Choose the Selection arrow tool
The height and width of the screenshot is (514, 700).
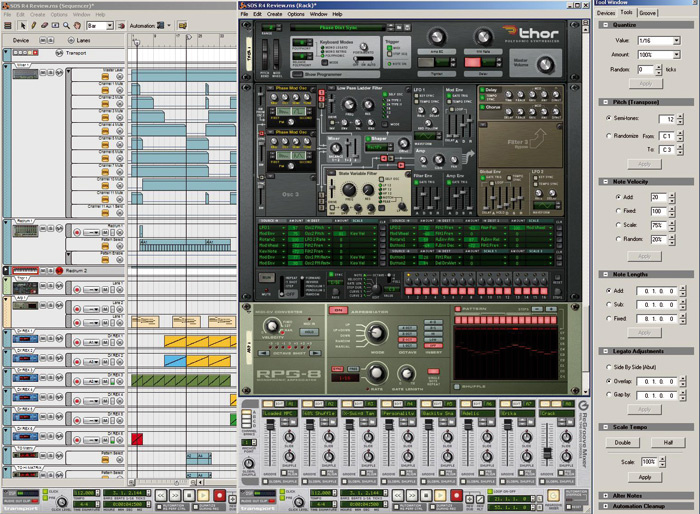pyautogui.click(x=21, y=25)
